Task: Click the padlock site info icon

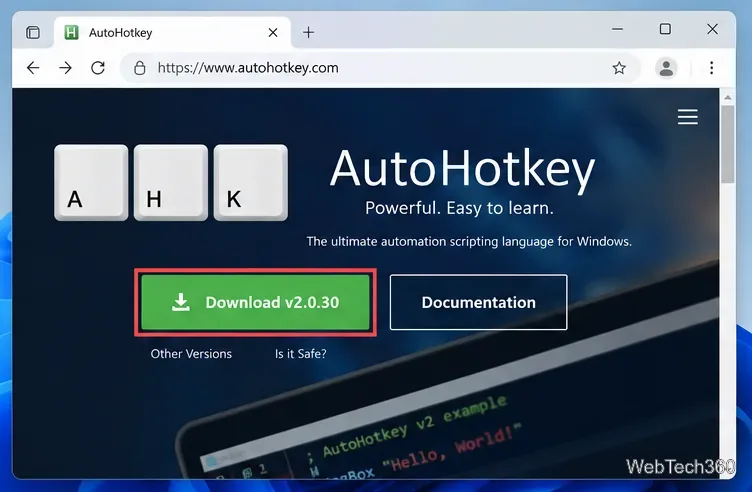Action: click(x=140, y=68)
